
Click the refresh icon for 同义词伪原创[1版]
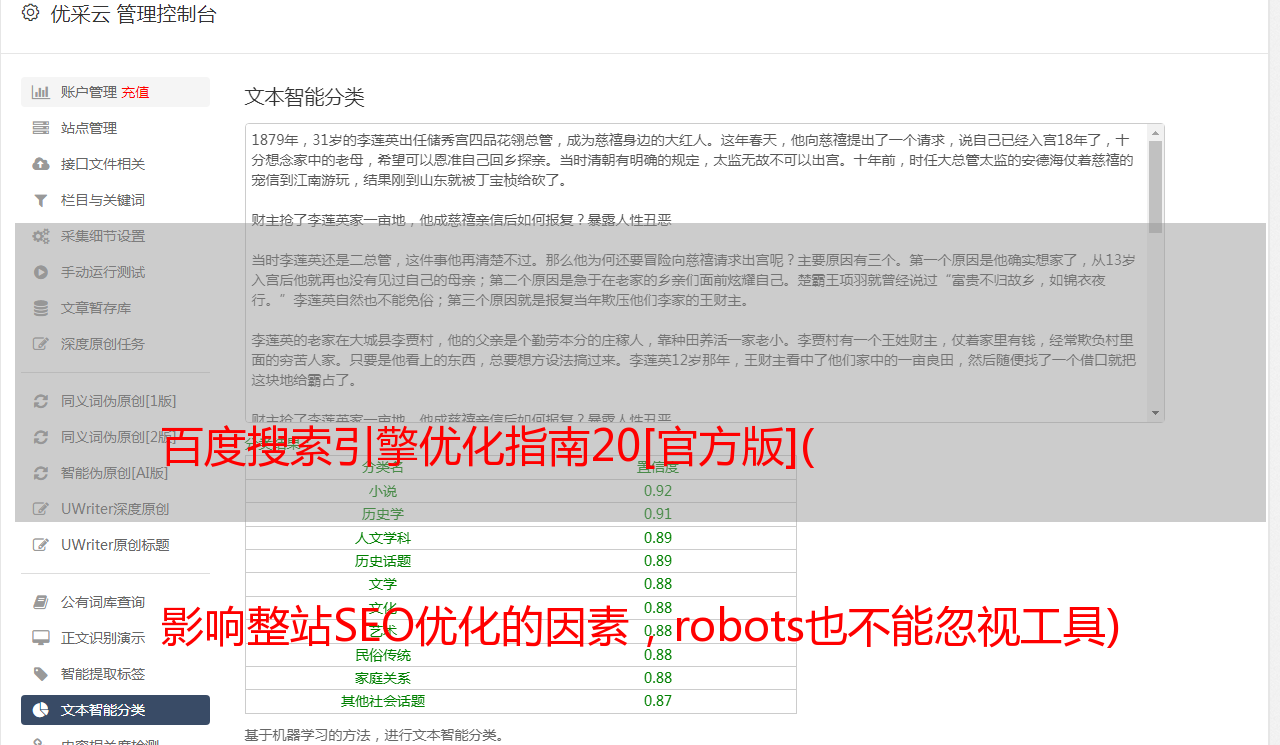pyautogui.click(x=40, y=401)
